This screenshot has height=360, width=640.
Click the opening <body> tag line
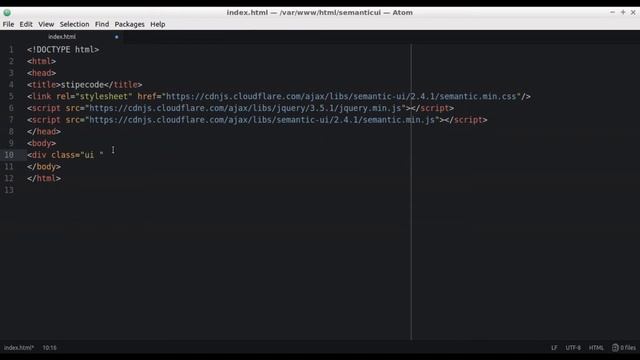(x=41, y=143)
